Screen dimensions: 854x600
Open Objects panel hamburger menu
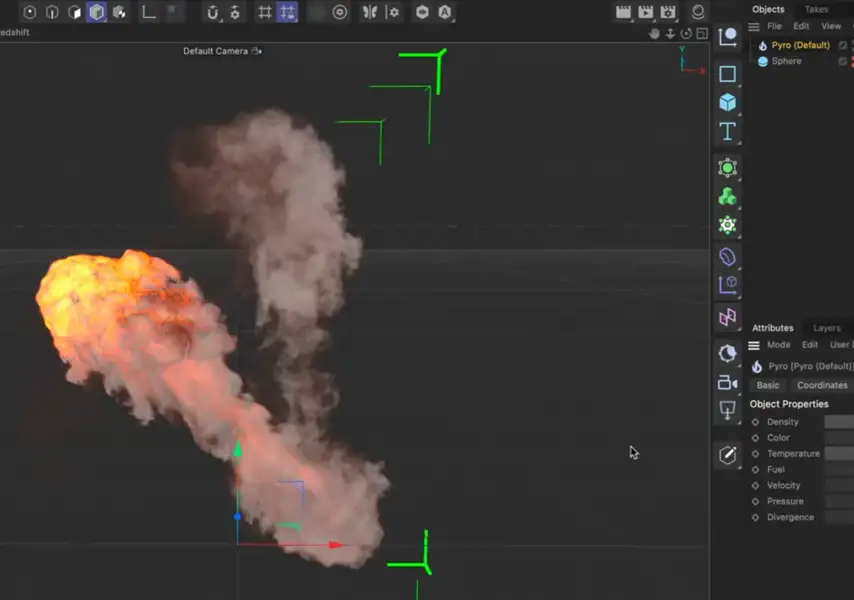[x=755, y=26]
